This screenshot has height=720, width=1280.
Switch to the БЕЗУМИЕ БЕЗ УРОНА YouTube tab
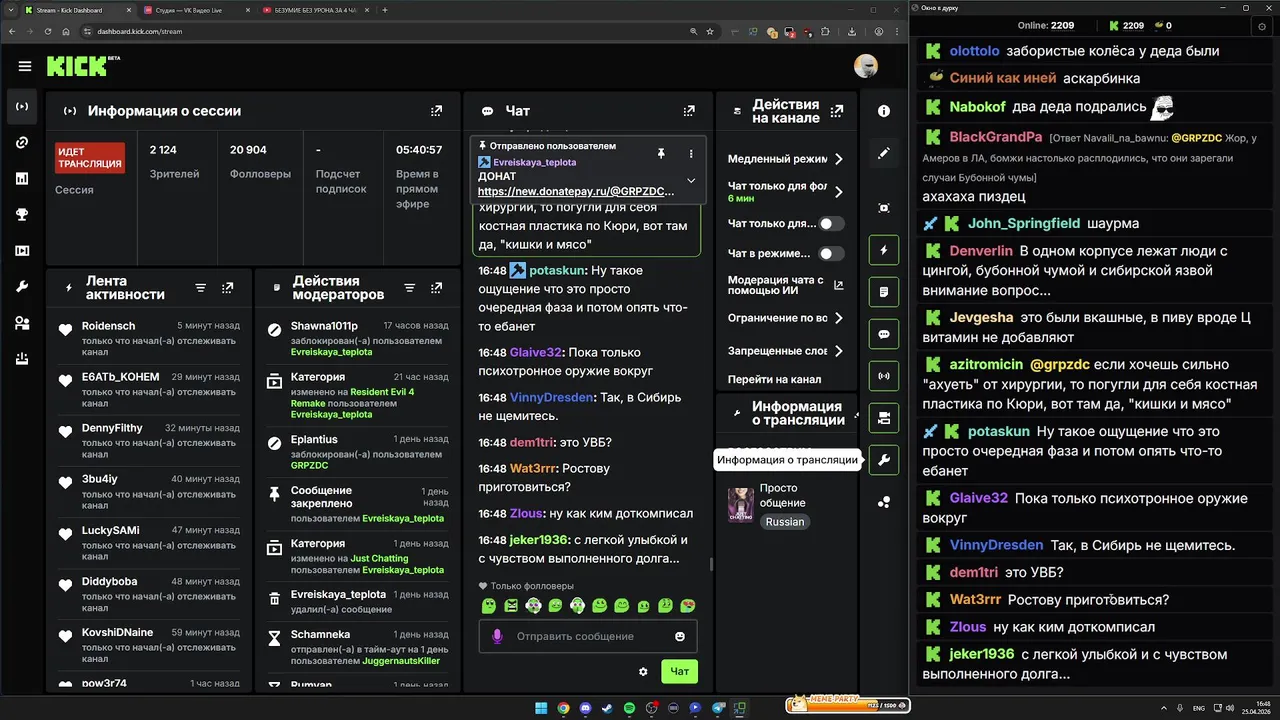tap(315, 10)
